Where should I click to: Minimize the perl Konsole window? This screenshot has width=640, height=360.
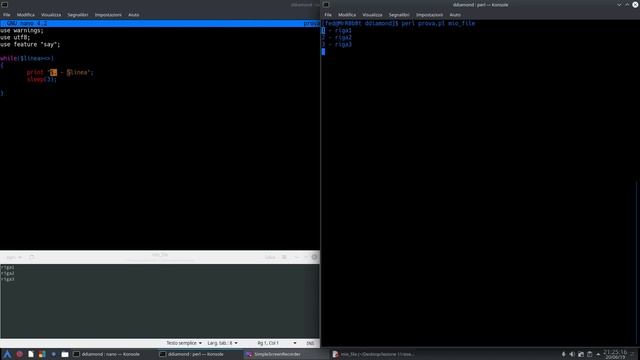click(x=620, y=5)
